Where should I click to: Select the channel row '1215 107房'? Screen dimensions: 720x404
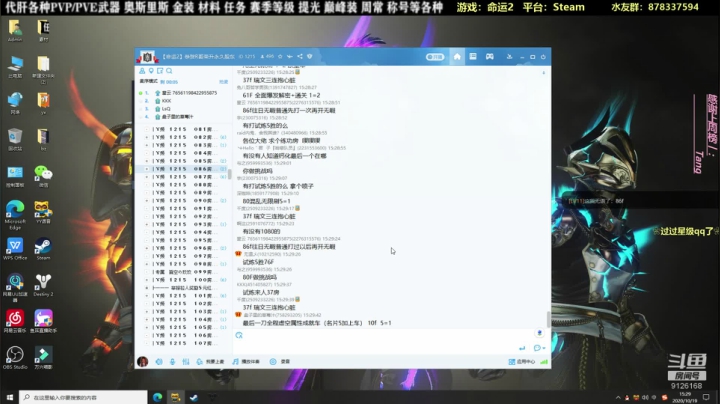coord(183,343)
